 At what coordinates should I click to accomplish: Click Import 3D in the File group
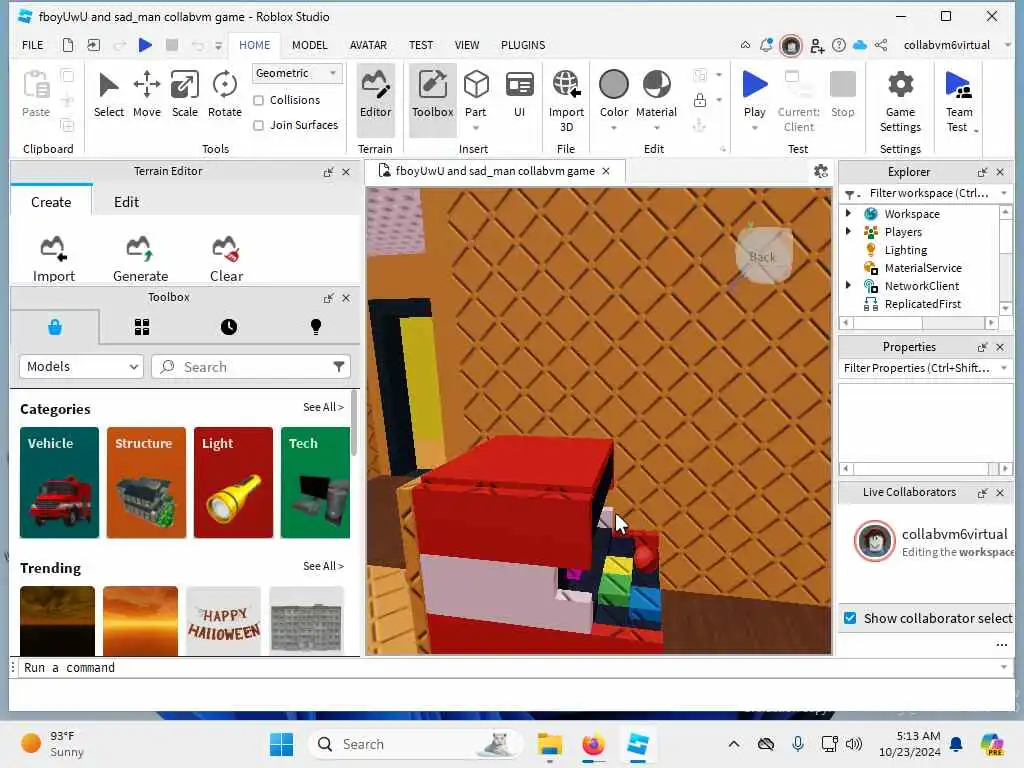566,101
